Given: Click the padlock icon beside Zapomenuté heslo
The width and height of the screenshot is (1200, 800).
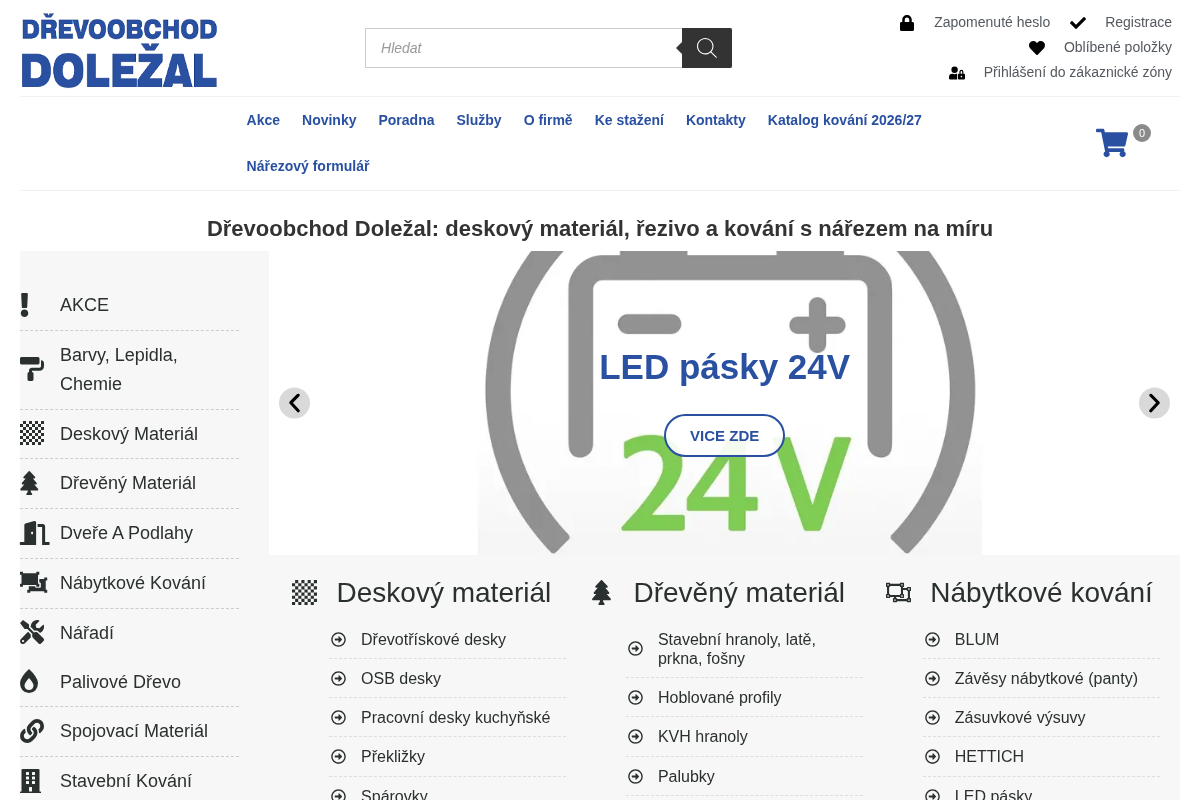Looking at the screenshot, I should pyautogui.click(x=907, y=23).
